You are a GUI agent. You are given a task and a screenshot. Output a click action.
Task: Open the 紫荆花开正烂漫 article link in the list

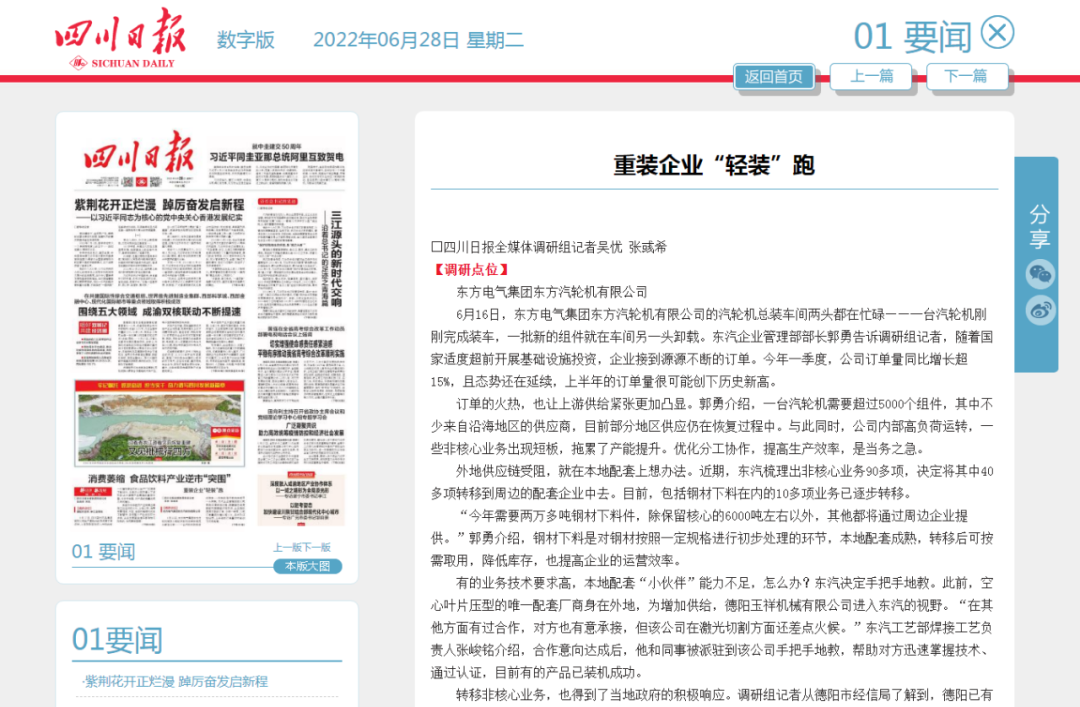pyautogui.click(x=175, y=681)
